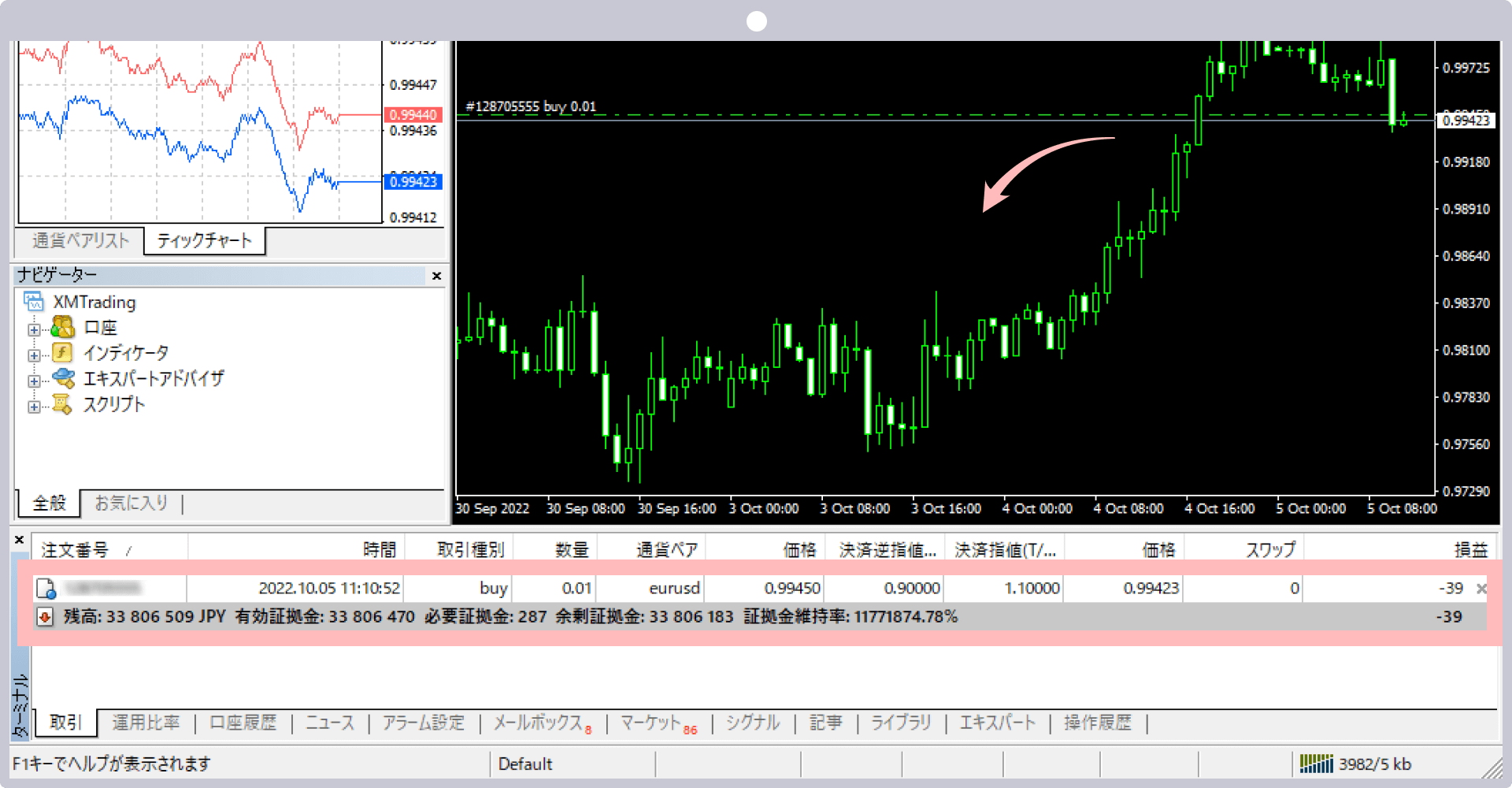1512x788 pixels.
Task: Expand the スクリプト tree node
Action: coord(34,407)
